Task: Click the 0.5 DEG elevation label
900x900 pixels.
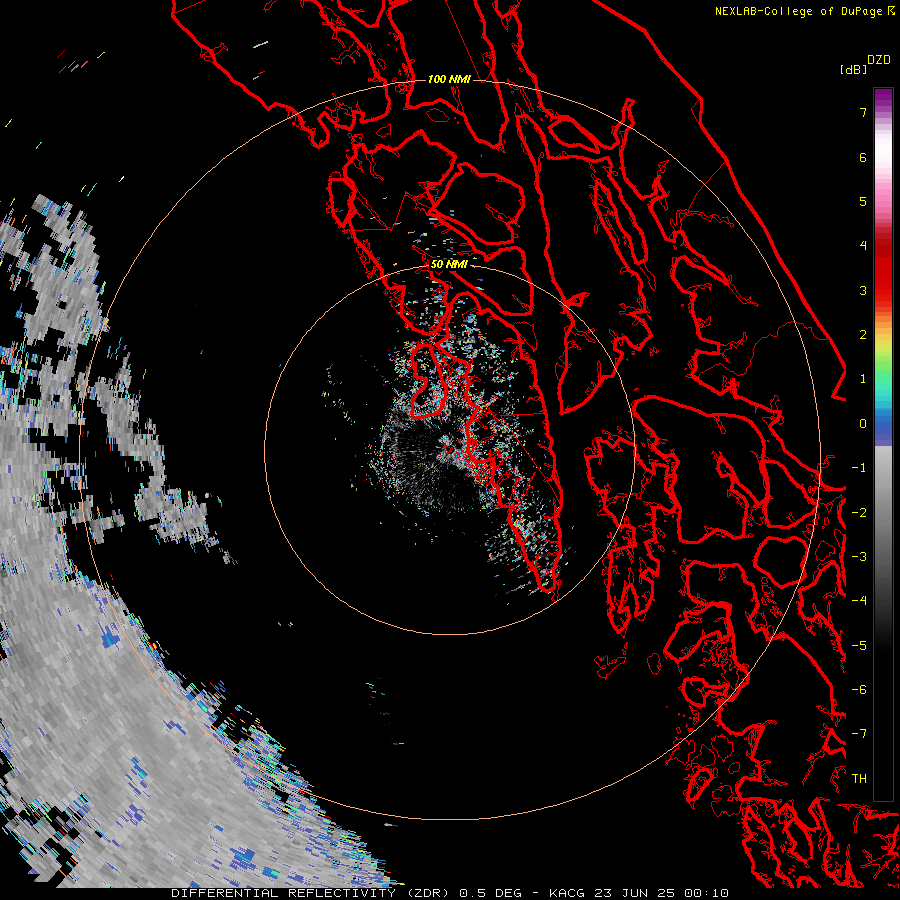Action: [491, 893]
